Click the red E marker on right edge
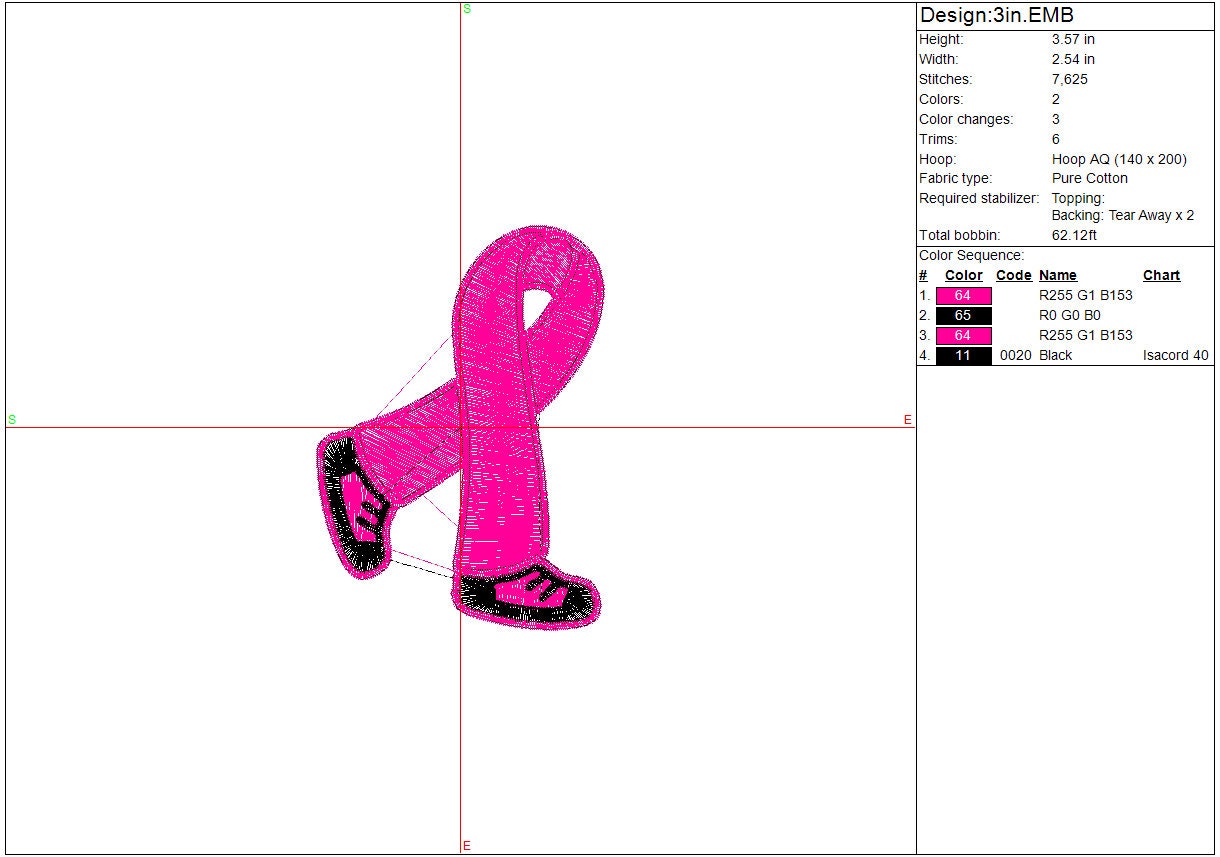The image size is (1220, 857). pos(908,420)
